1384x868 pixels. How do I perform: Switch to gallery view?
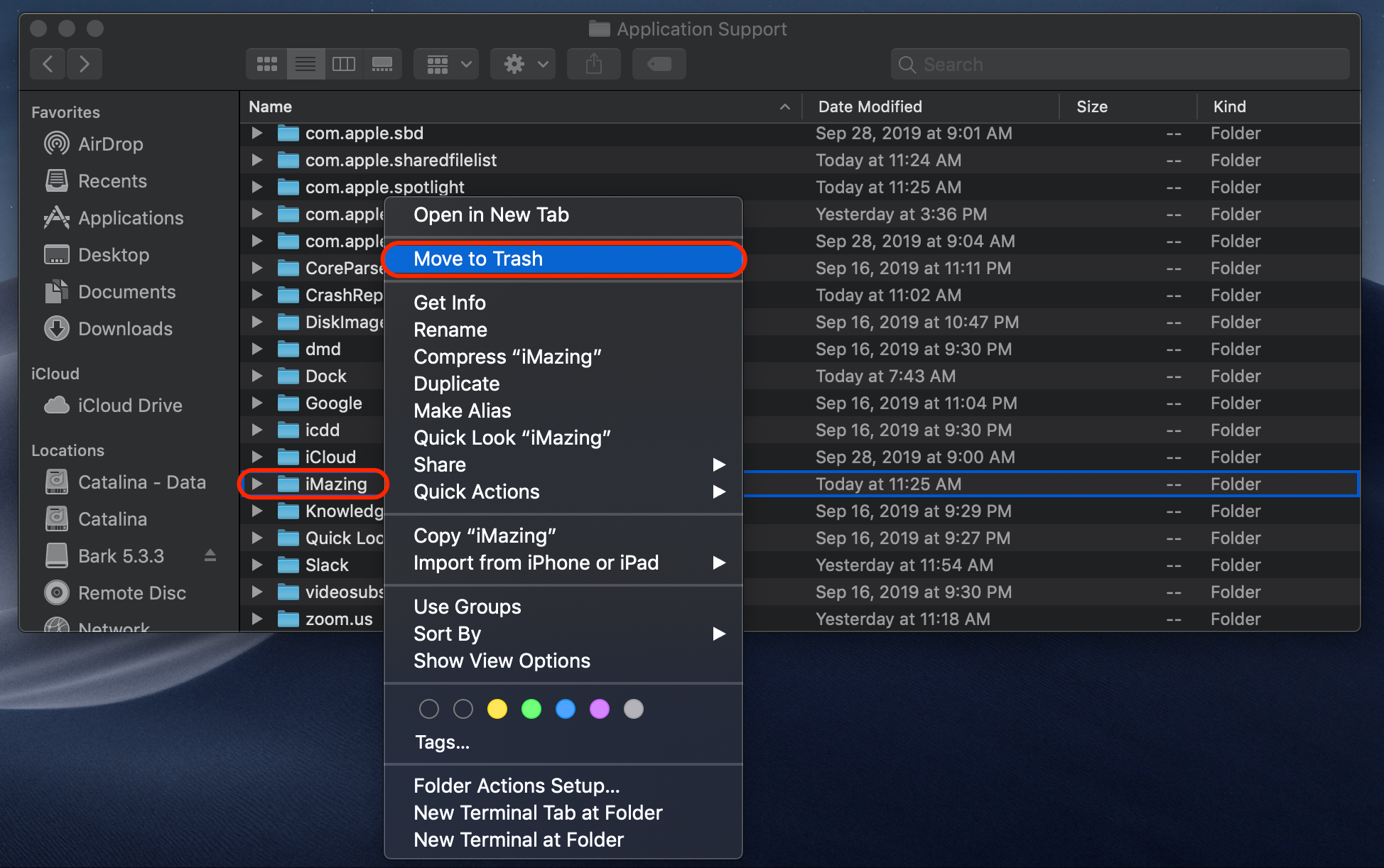pyautogui.click(x=382, y=64)
